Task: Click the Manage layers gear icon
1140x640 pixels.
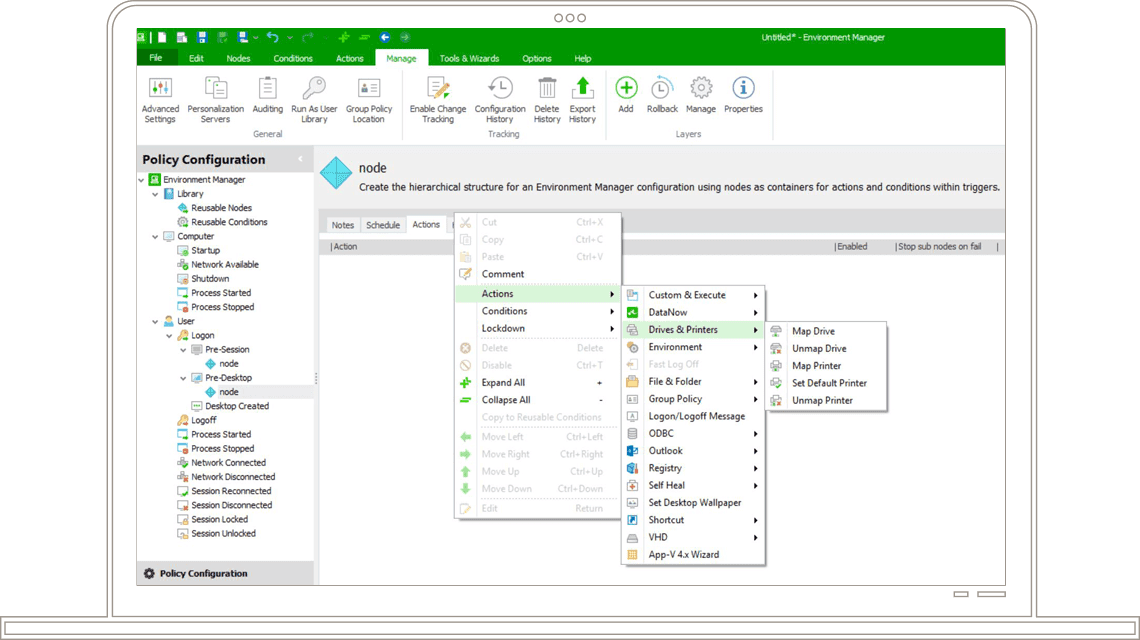Action: click(701, 95)
